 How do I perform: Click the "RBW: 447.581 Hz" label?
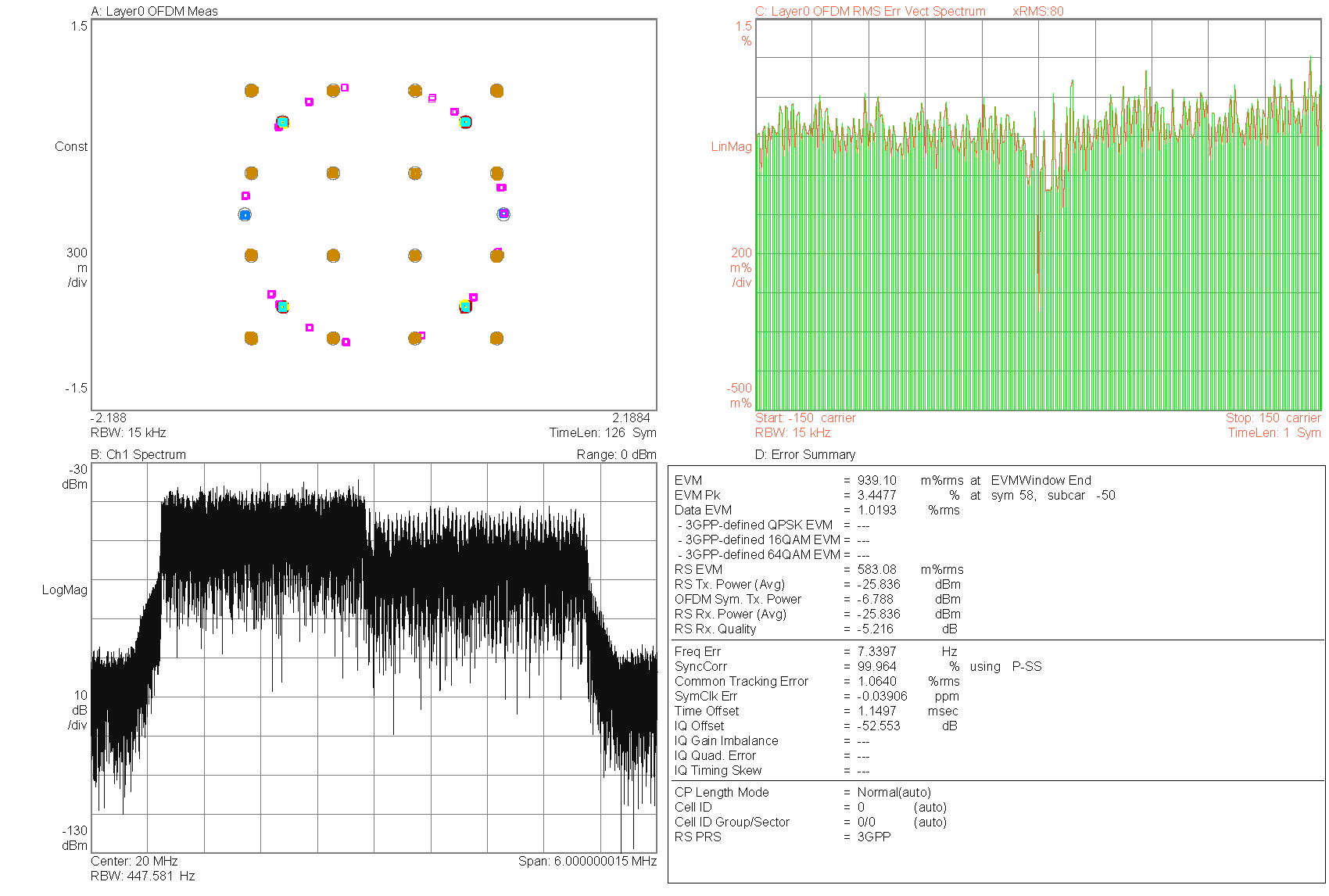click(x=142, y=876)
